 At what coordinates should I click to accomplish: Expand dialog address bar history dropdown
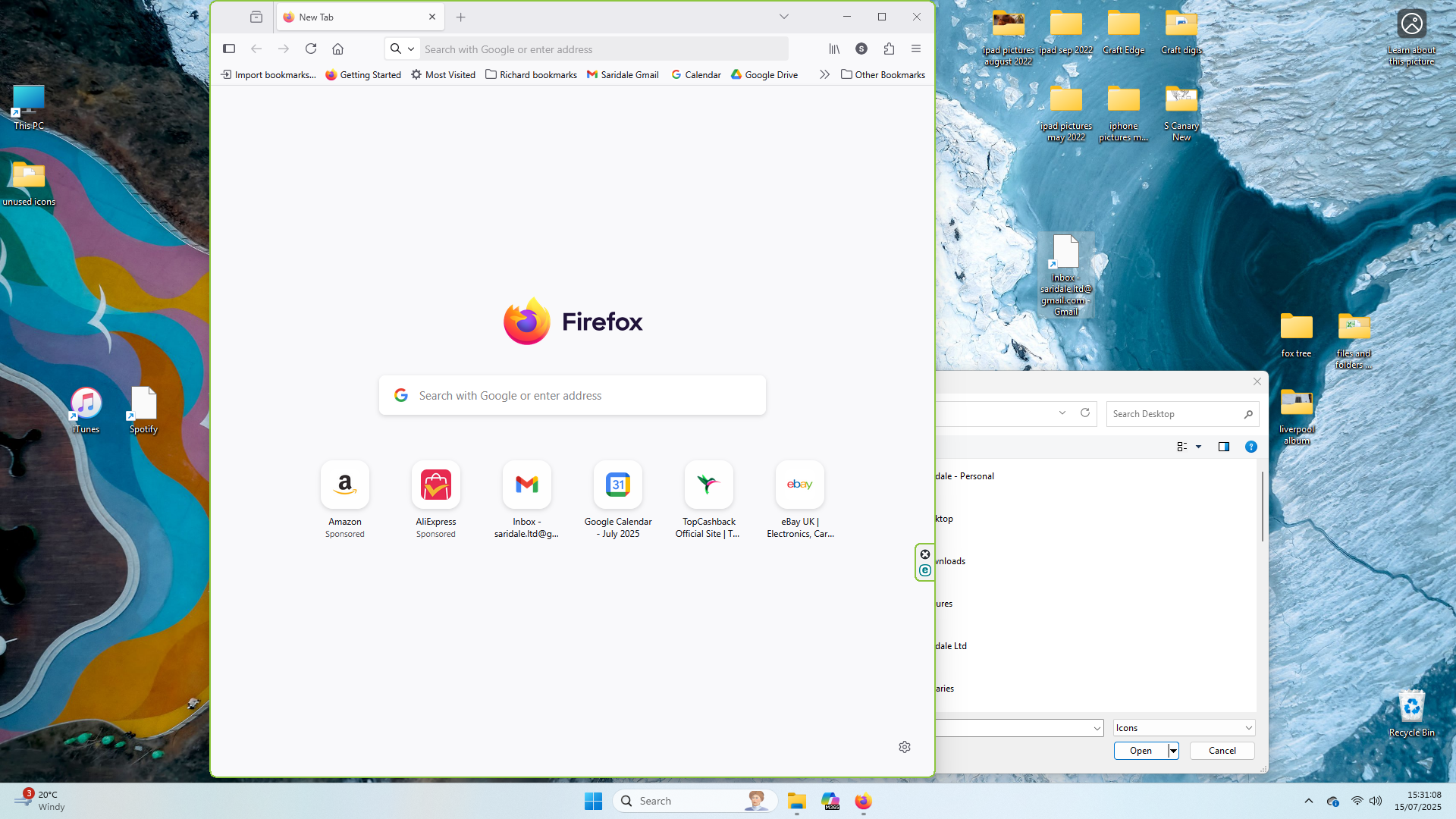[x=1062, y=413]
